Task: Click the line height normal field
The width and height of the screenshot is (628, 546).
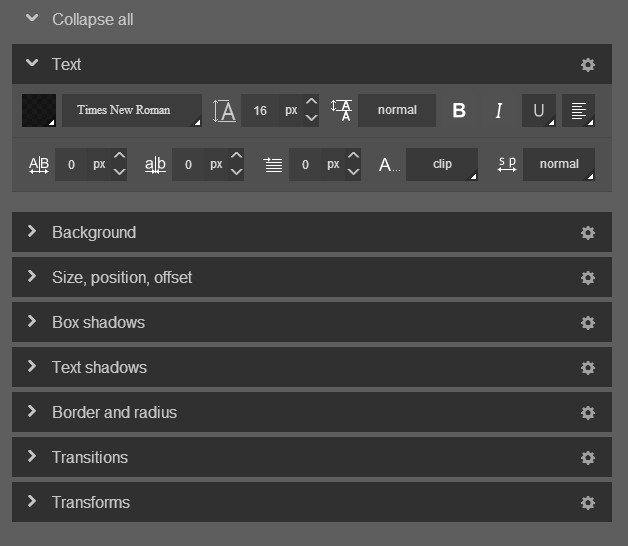Action: coord(397,111)
